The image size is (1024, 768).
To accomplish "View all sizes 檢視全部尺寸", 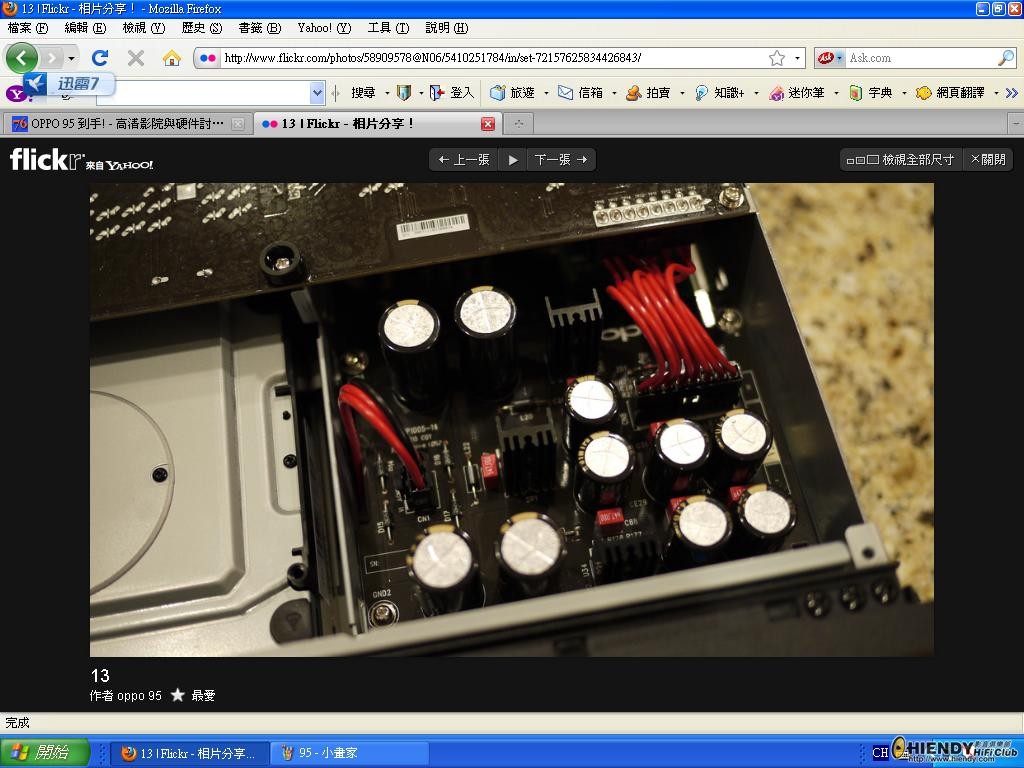I will click(x=901, y=159).
